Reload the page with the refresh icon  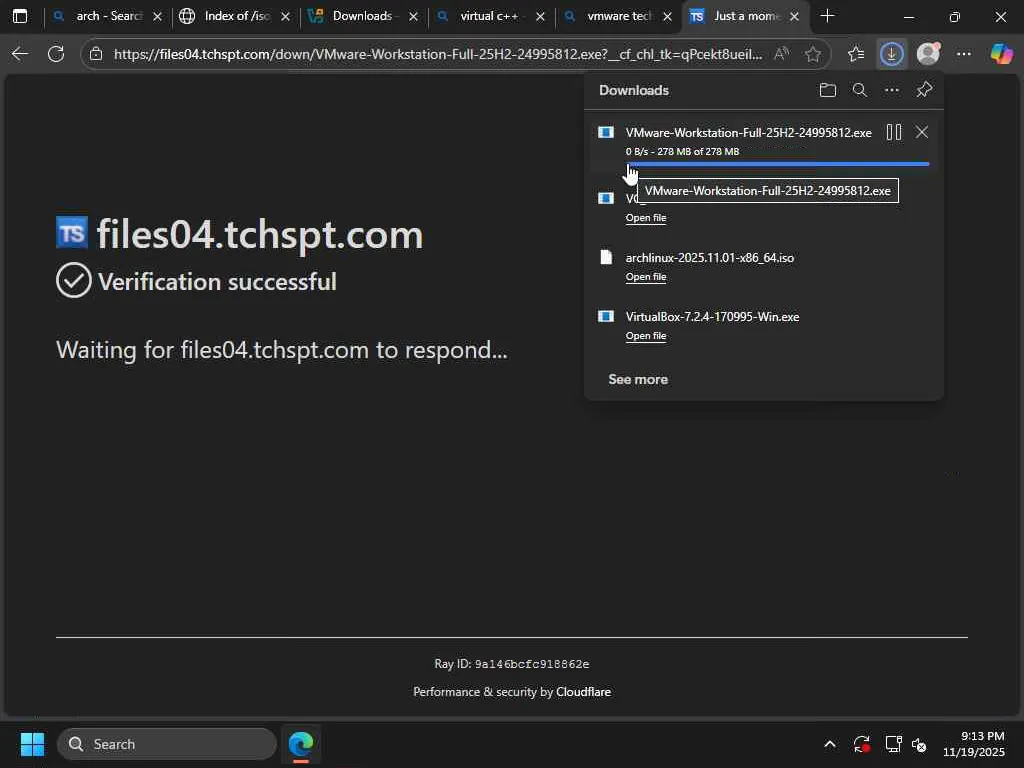(56, 54)
